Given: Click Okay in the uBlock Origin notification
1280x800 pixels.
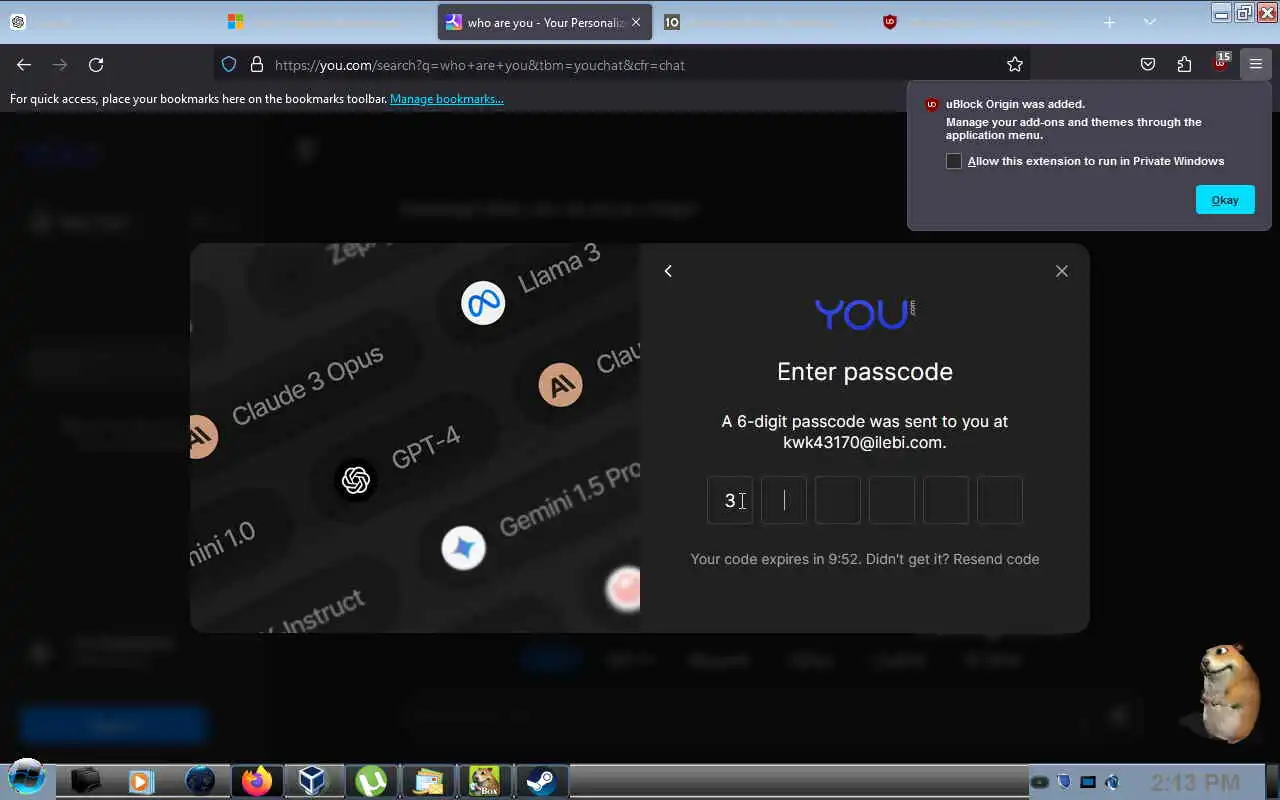Looking at the screenshot, I should click(x=1225, y=200).
